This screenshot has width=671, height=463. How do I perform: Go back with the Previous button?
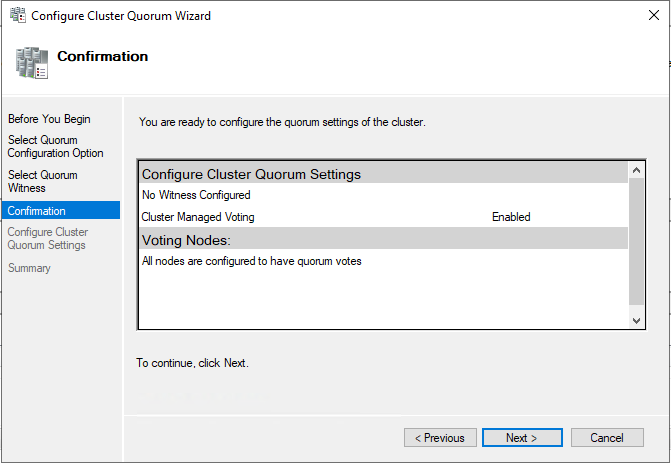pyautogui.click(x=440, y=438)
